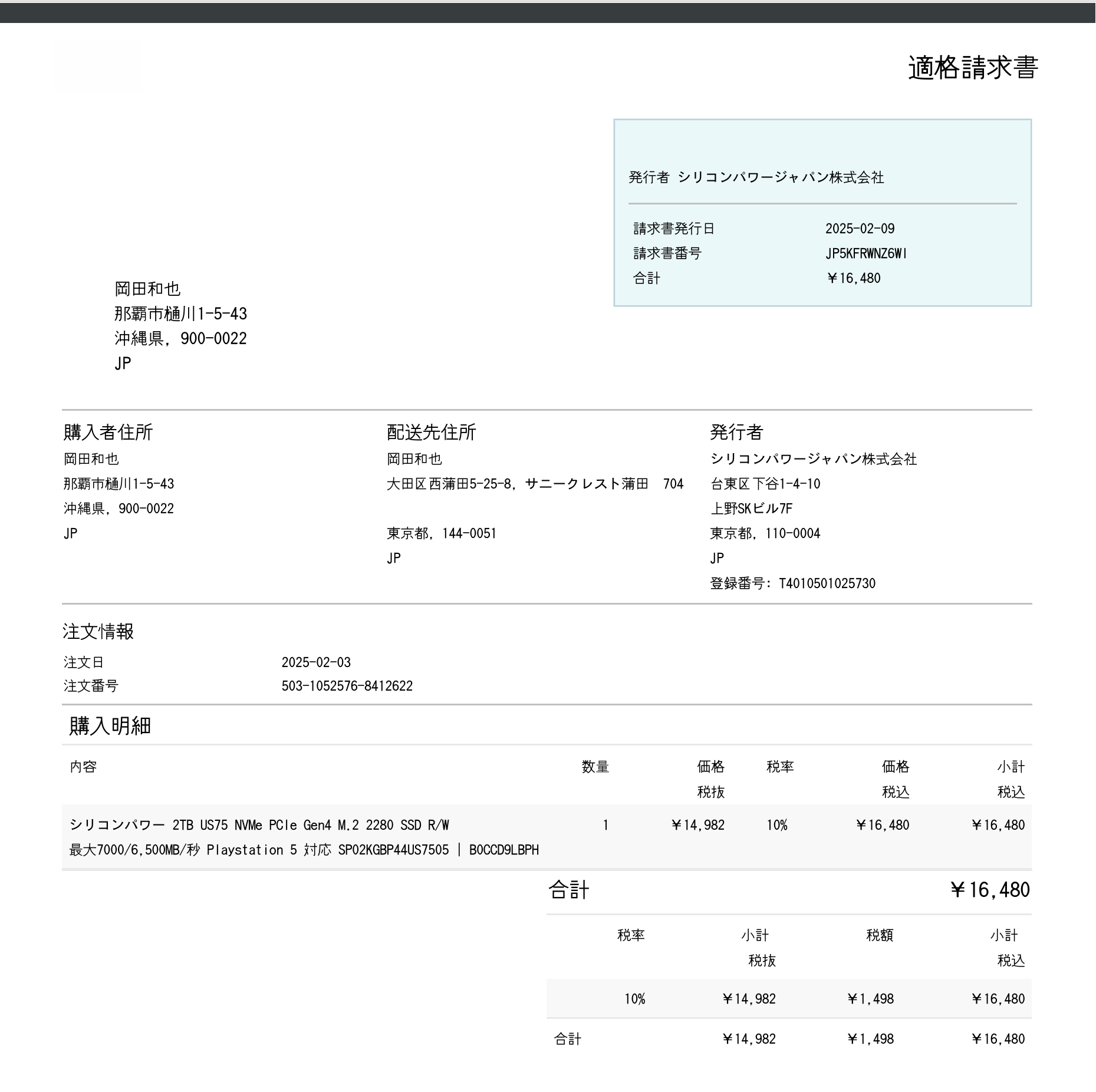The height and width of the screenshot is (1092, 1096).
Task: Click the order number 503-1052576-8412622
Action: pyautogui.click(x=347, y=686)
